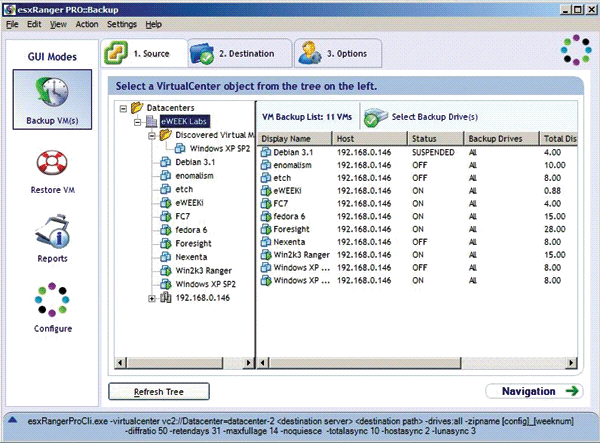This screenshot has width=600, height=443.
Task: Open the Help menu
Action: pyautogui.click(x=153, y=24)
